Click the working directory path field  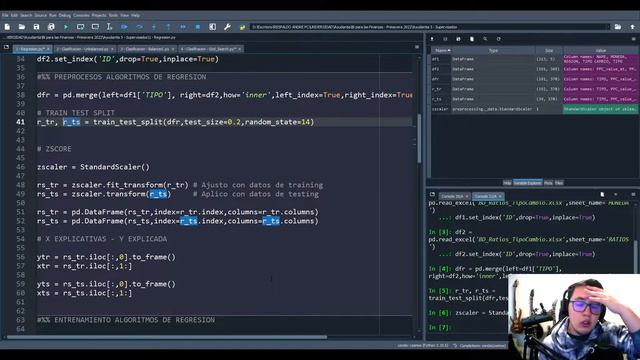pyautogui.click(x=429, y=27)
